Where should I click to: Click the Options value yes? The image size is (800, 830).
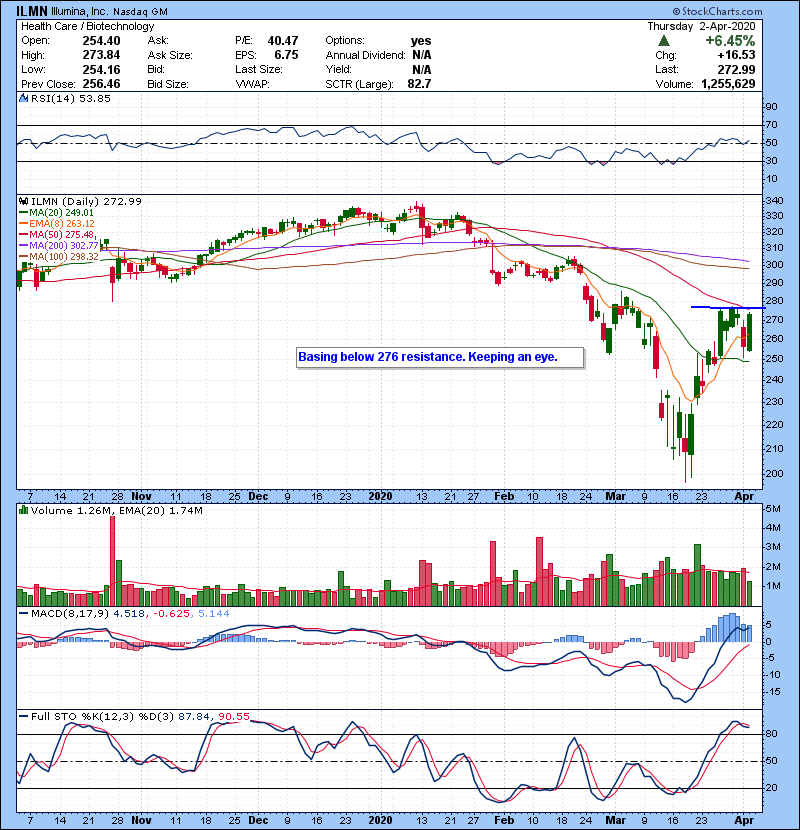tap(421, 41)
